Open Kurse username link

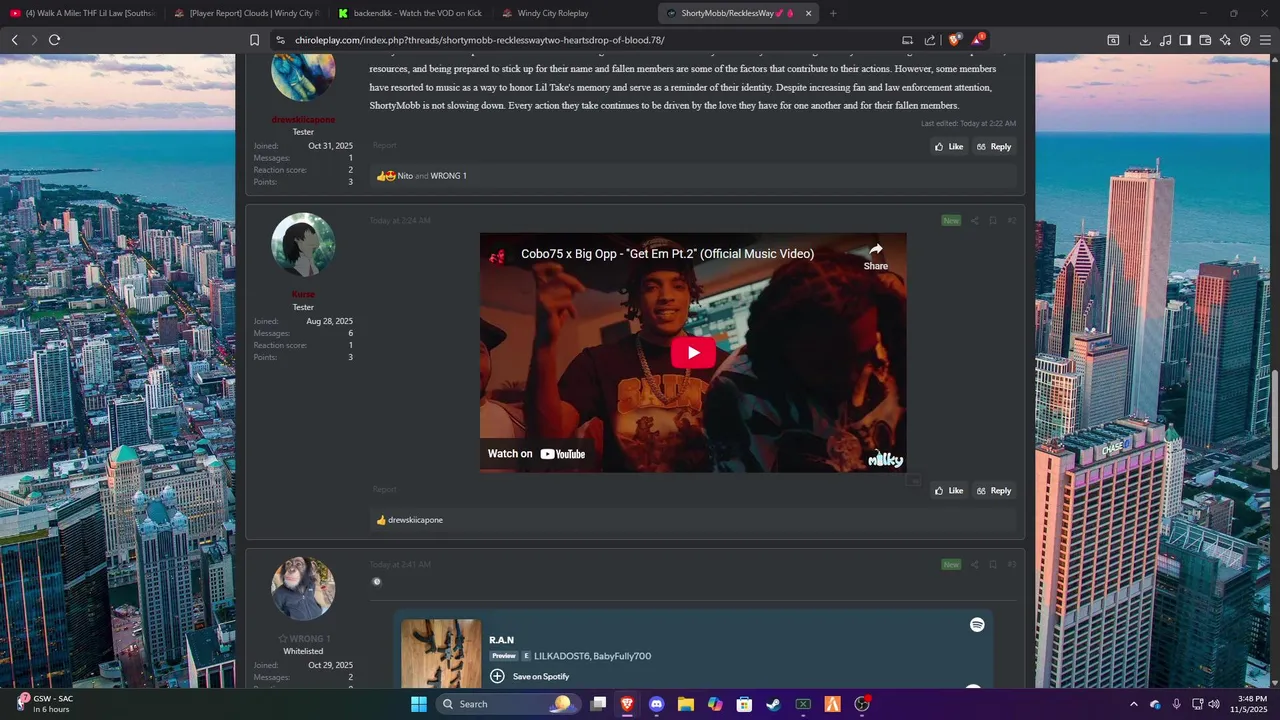pos(303,295)
